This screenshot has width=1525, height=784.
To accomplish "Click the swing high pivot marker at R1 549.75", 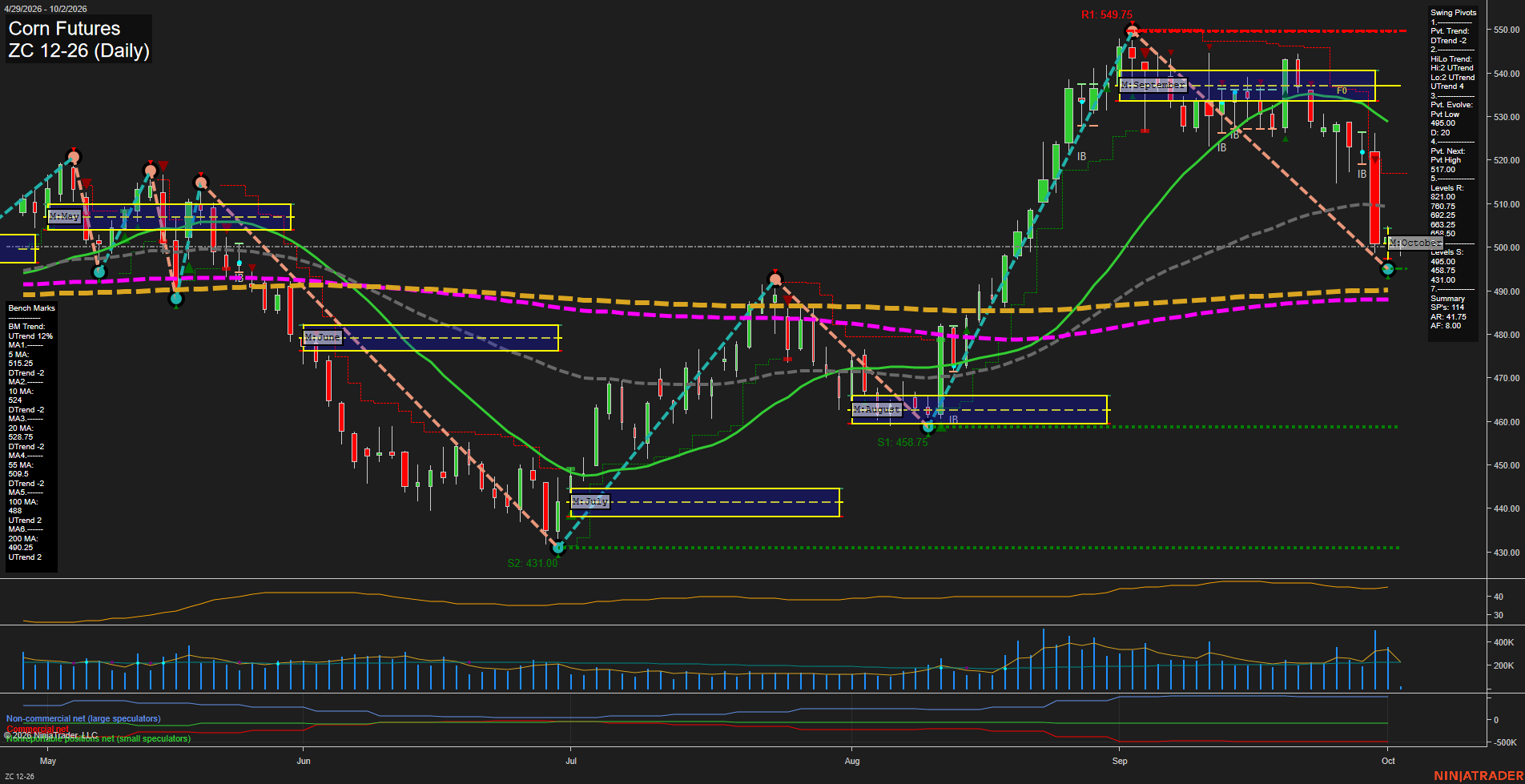I will 1132,31.
